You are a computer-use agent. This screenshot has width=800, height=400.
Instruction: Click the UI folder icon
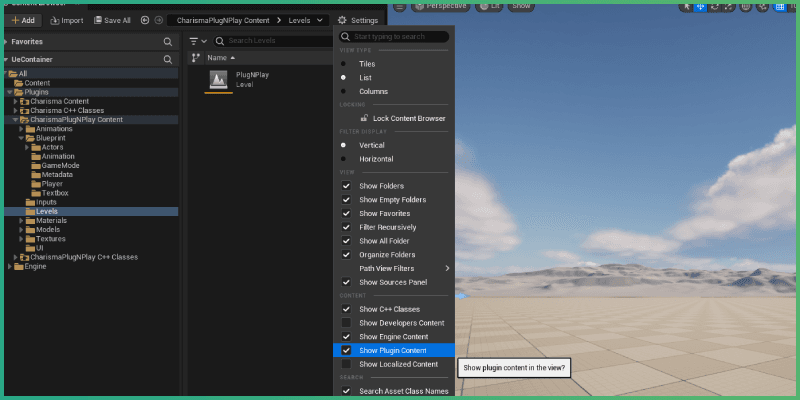30,248
